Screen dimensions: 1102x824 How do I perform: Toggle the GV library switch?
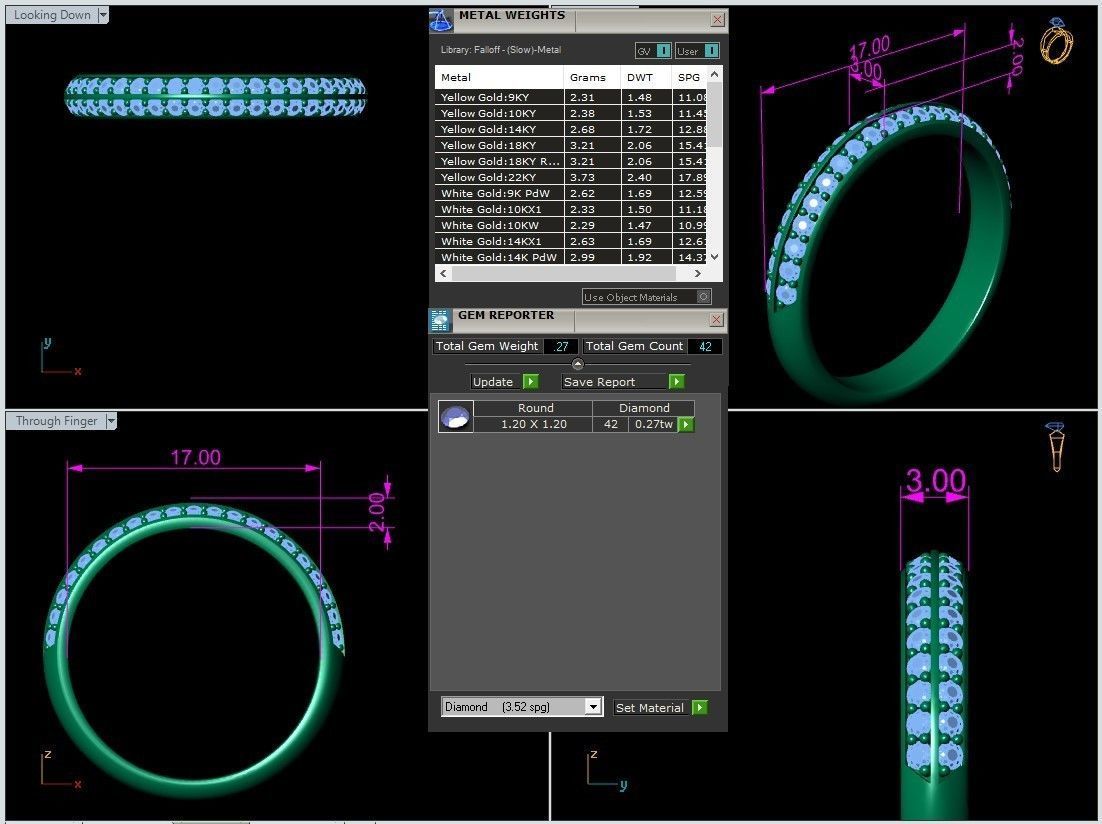[663, 51]
